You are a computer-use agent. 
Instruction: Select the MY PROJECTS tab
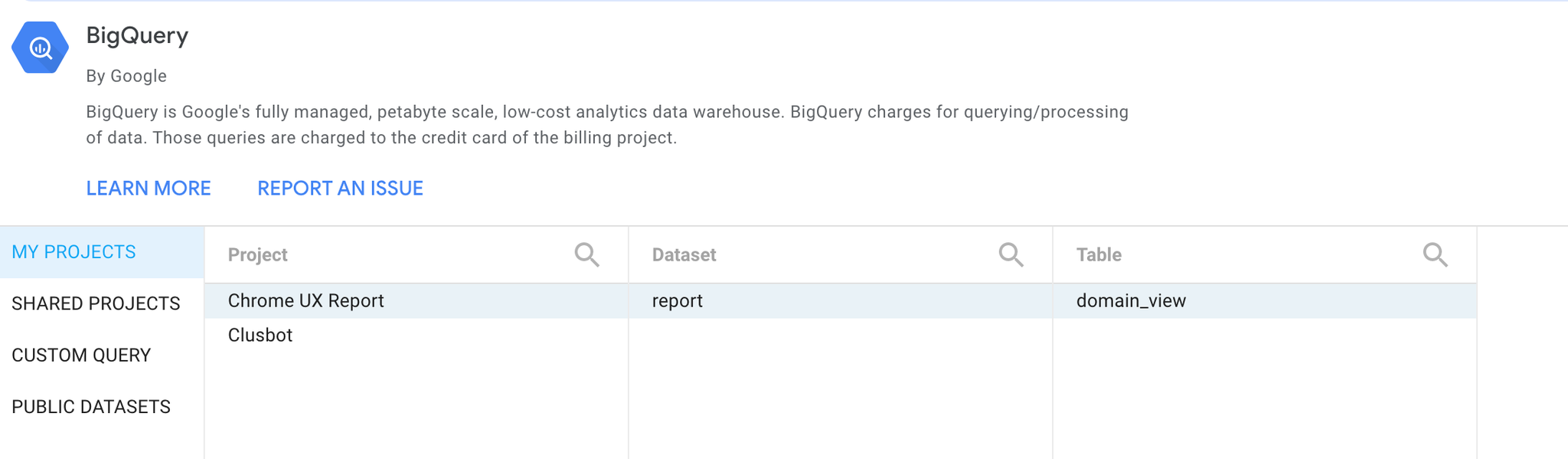click(102, 252)
